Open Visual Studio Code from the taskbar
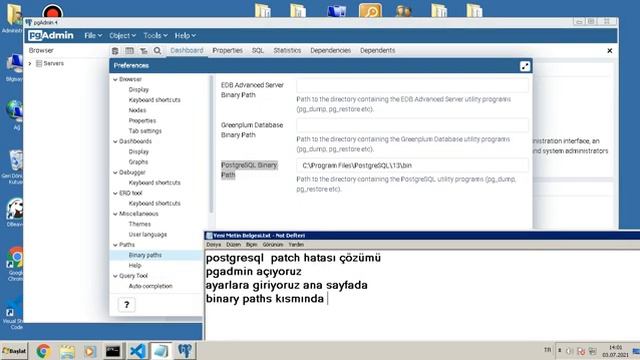This screenshot has height=360, width=640. pos(138,351)
